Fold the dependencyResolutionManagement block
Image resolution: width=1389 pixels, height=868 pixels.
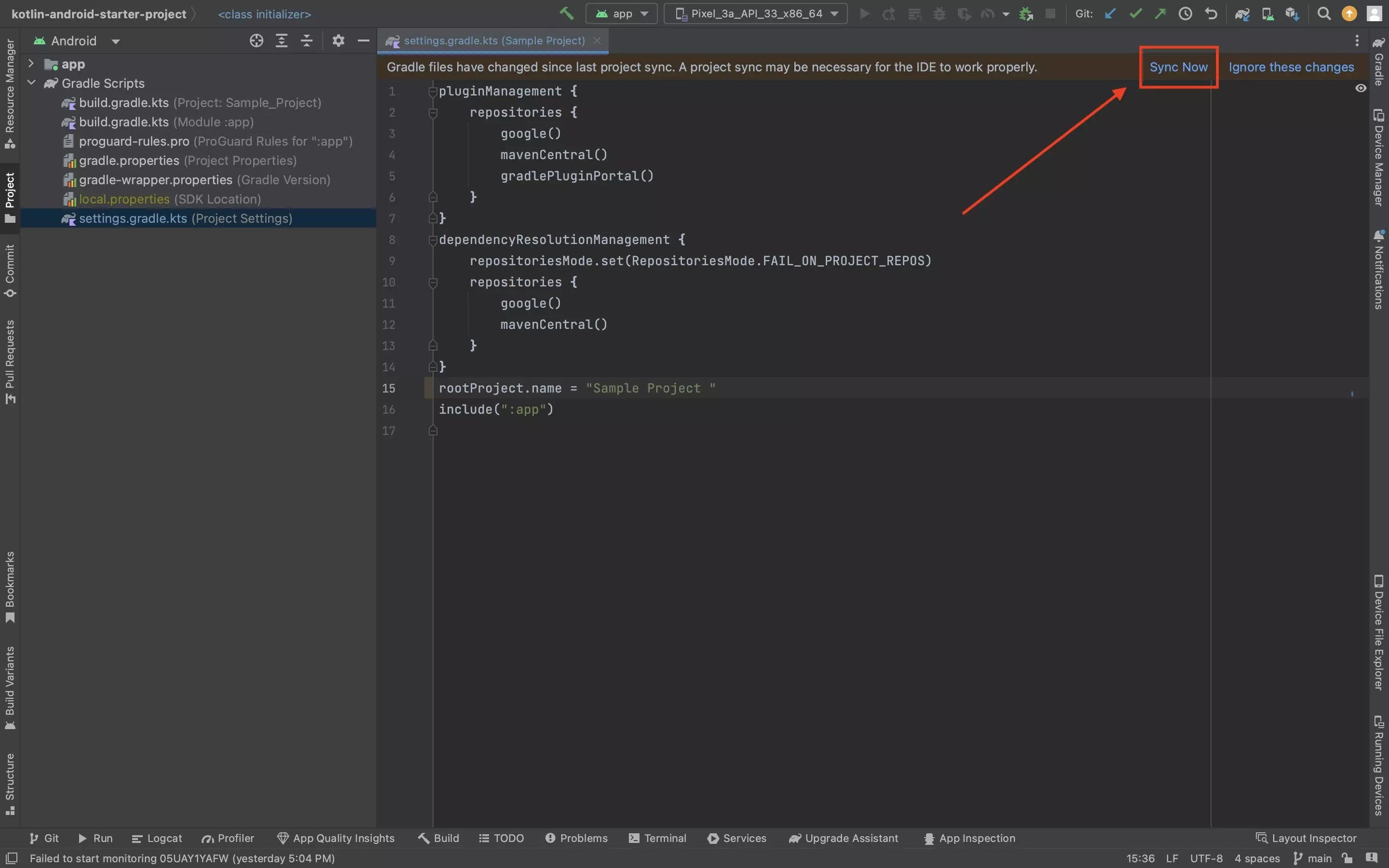click(x=434, y=241)
